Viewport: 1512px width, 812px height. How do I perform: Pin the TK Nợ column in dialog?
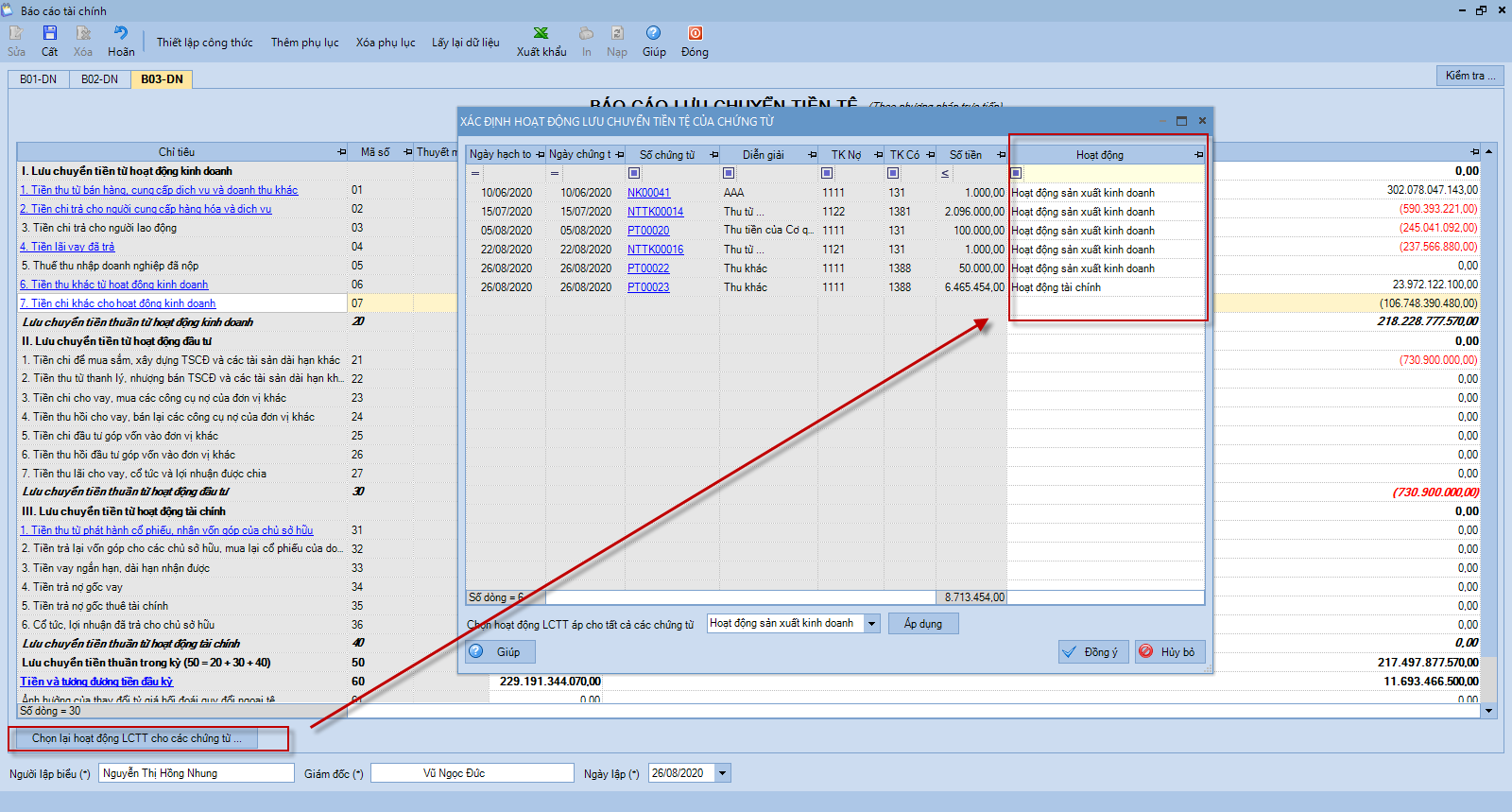[x=878, y=155]
